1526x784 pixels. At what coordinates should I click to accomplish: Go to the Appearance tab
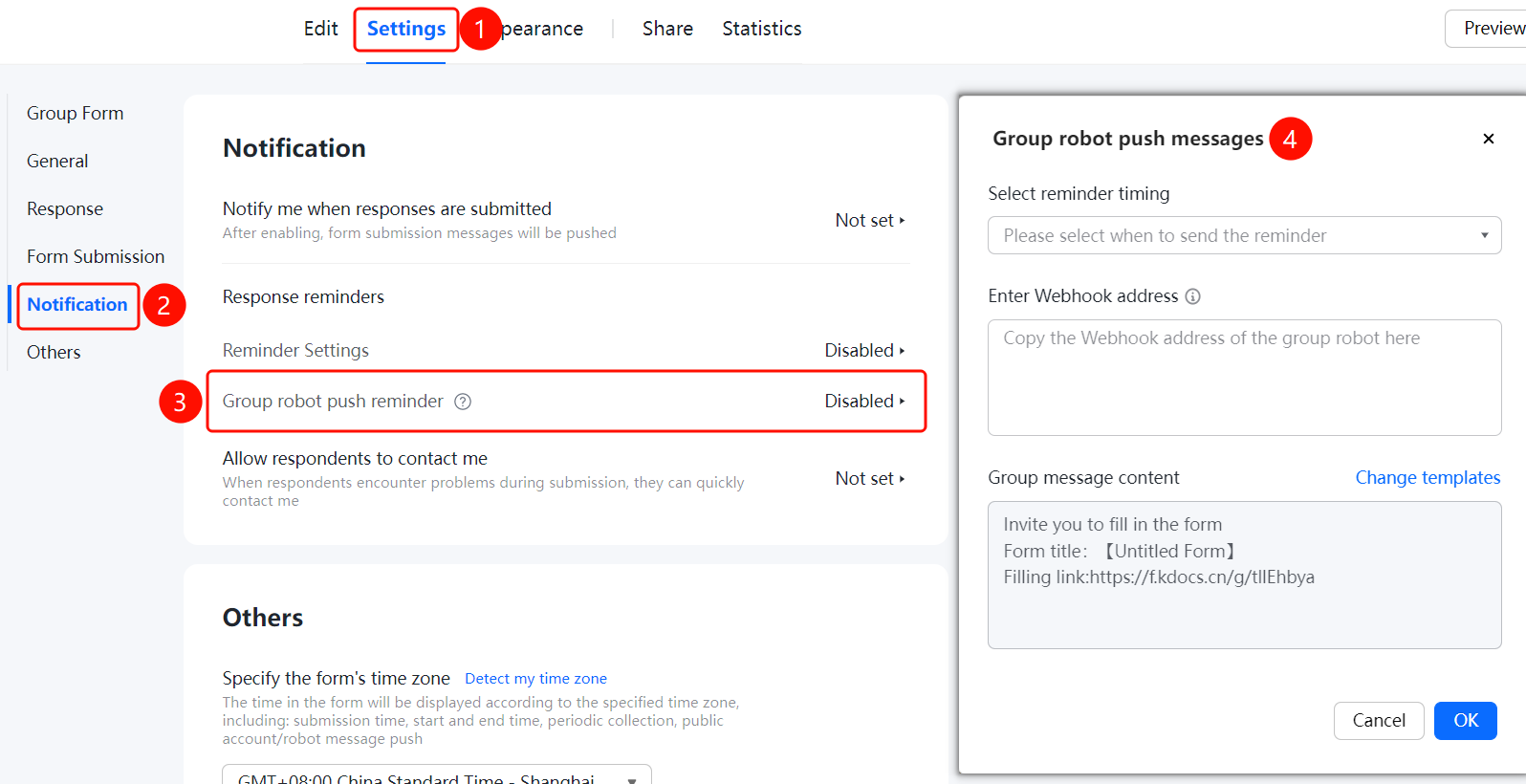coord(542,29)
